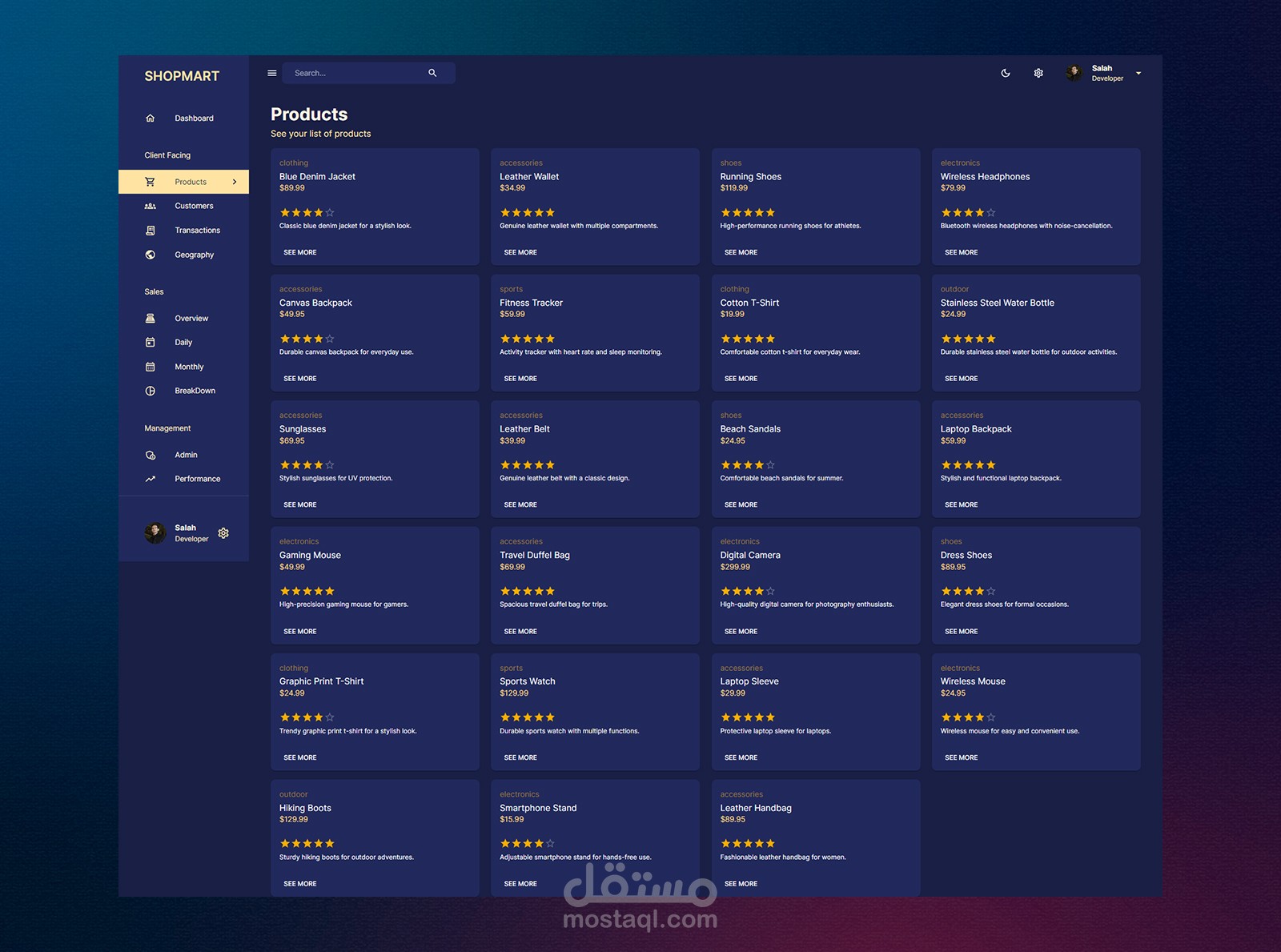The width and height of the screenshot is (1281, 952).
Task: Click the Laptop Sleeve product title
Action: click(x=749, y=682)
